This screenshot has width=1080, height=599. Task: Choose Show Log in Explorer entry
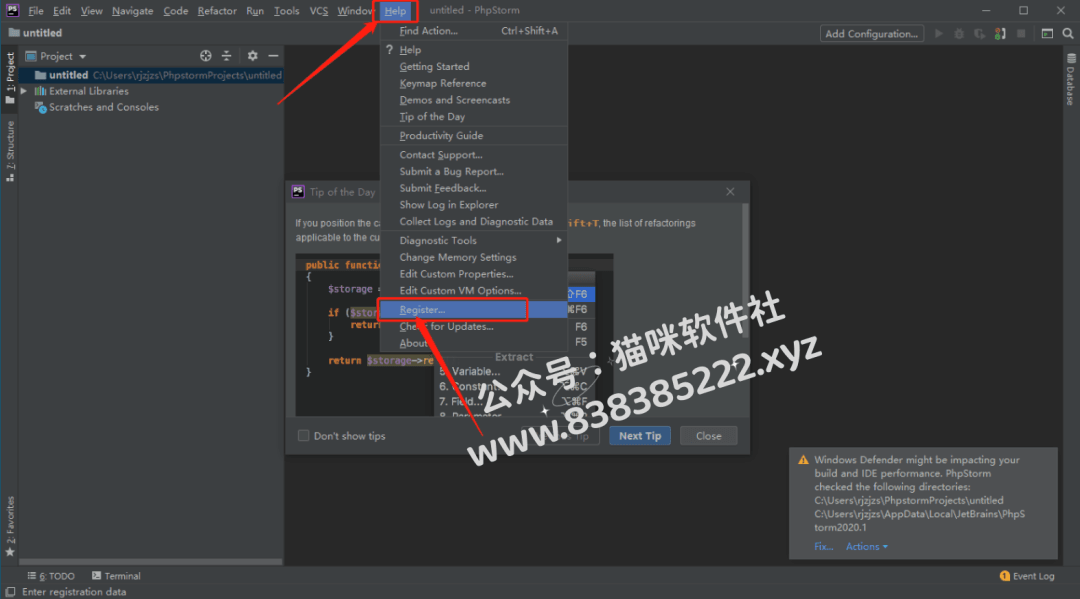(473, 205)
